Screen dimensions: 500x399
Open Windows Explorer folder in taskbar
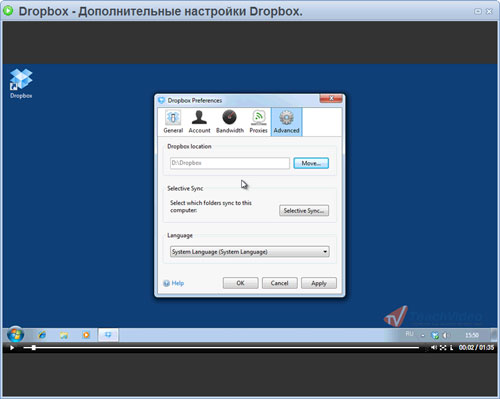point(64,335)
